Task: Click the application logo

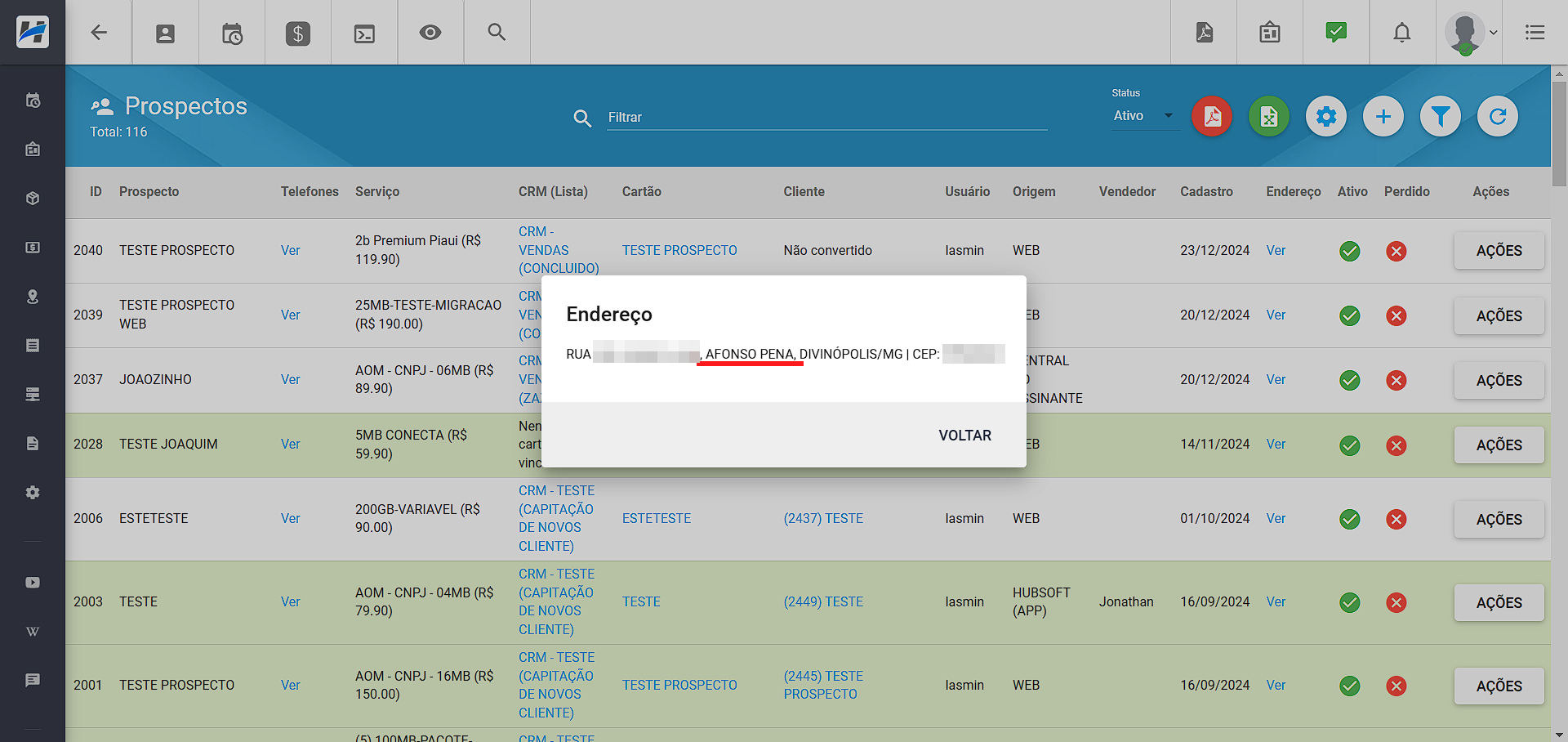Action: click(x=33, y=33)
